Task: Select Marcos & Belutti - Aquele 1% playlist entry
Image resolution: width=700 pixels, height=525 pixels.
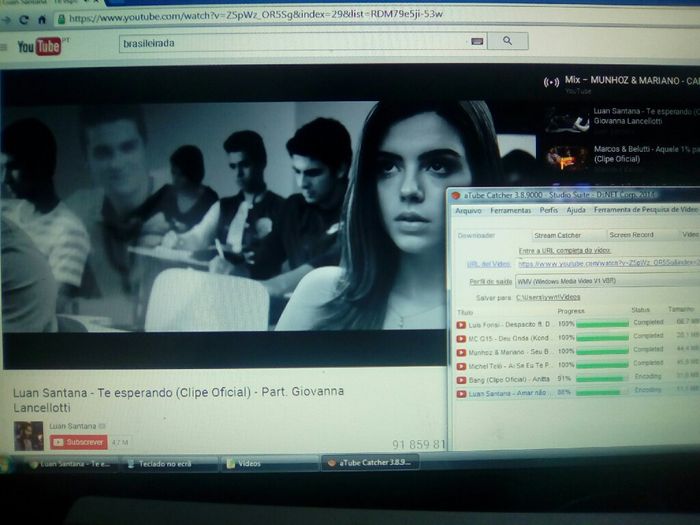Action: (x=646, y=154)
